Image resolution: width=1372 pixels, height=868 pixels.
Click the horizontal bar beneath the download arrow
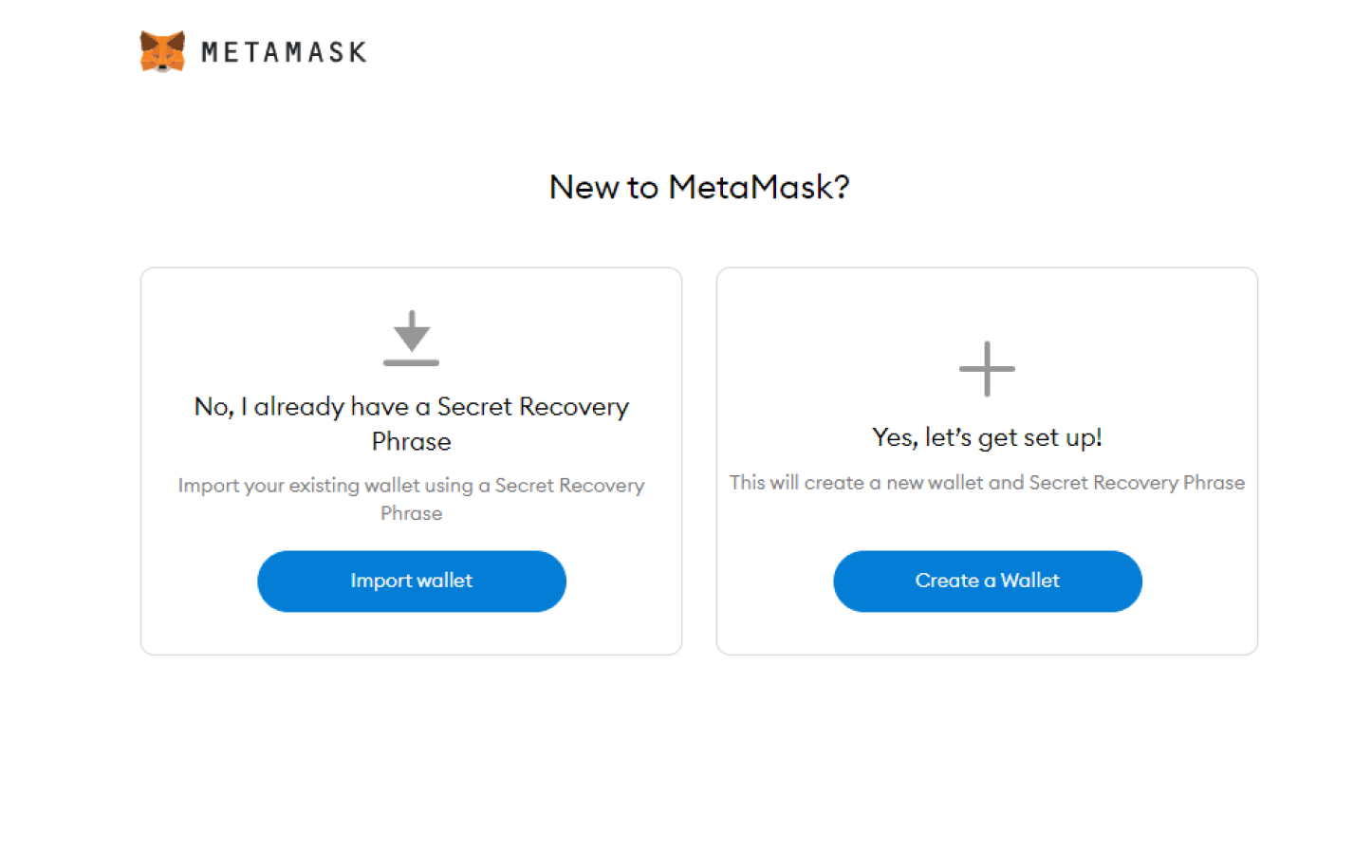coord(411,362)
